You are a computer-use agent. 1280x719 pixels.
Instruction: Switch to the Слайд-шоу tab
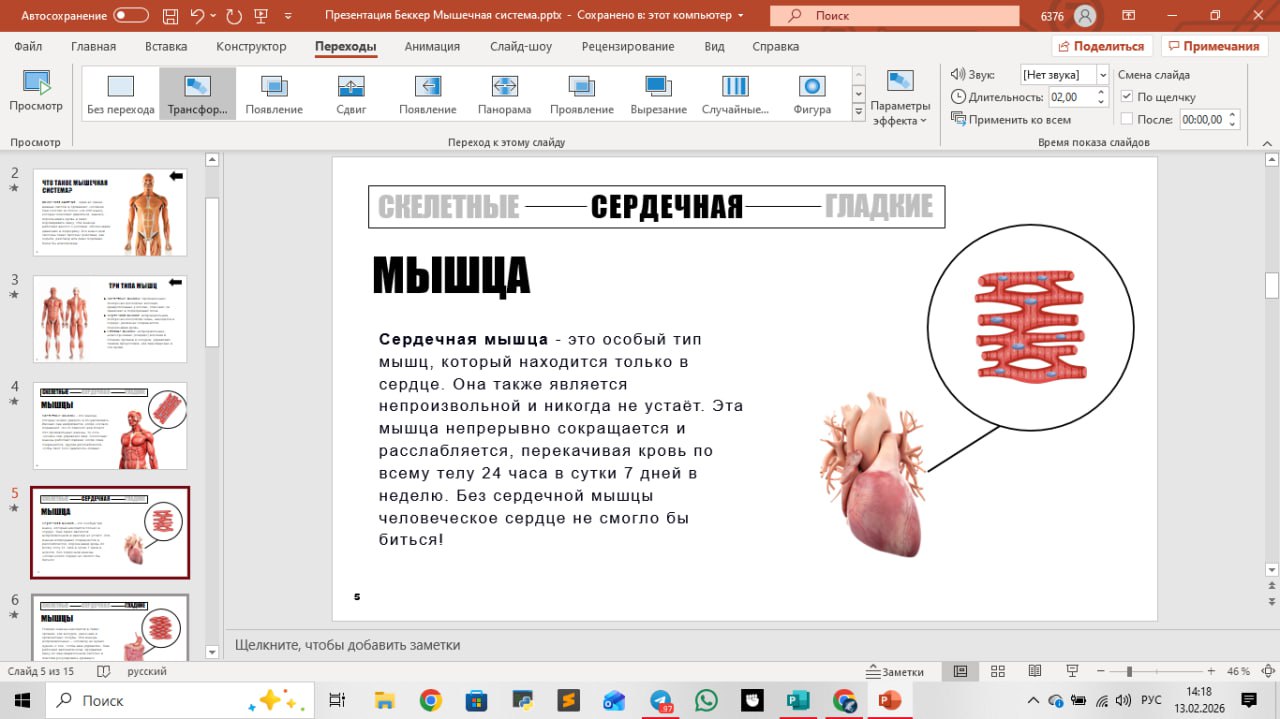(521, 46)
